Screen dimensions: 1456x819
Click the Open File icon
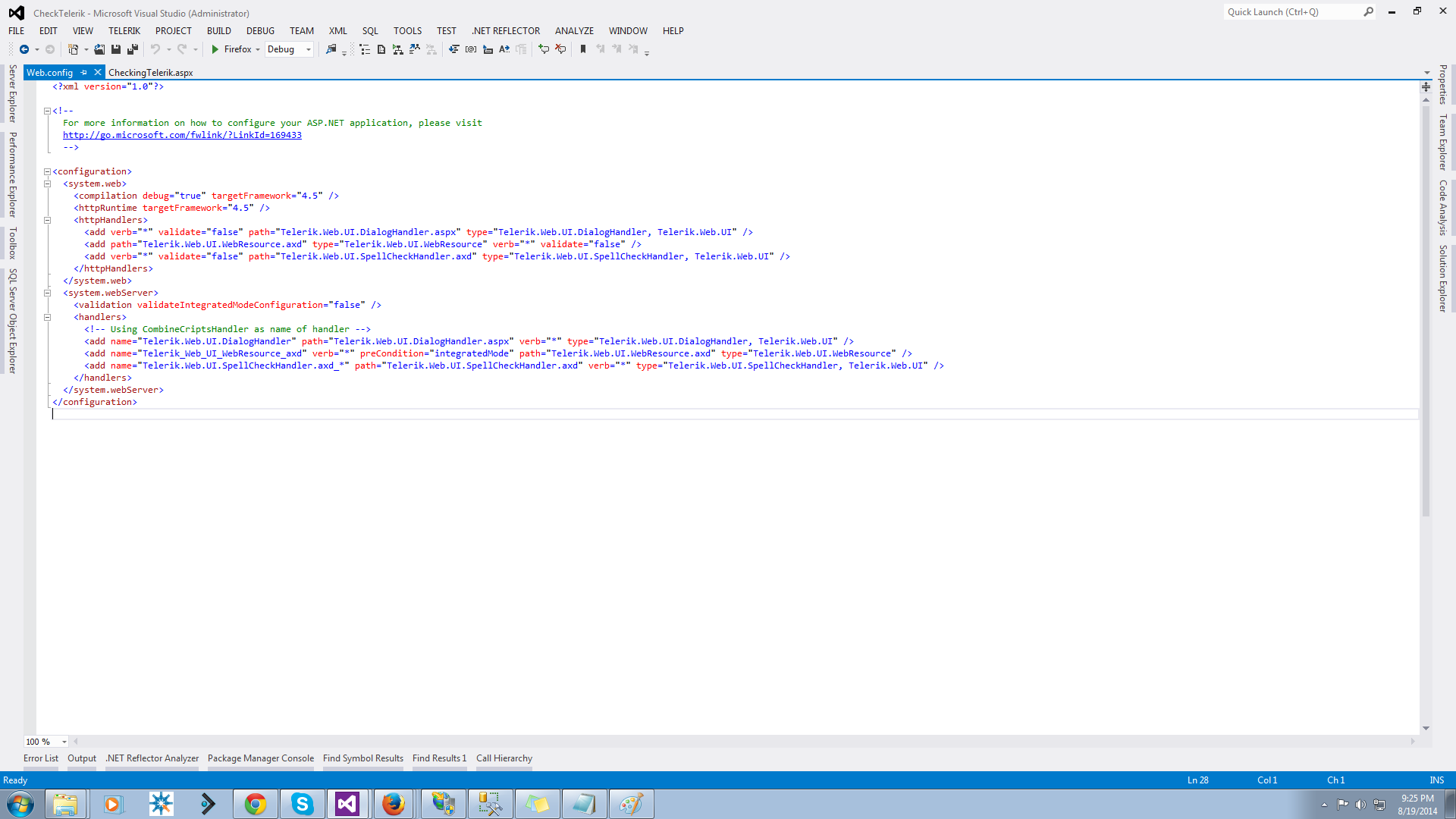[x=99, y=49]
